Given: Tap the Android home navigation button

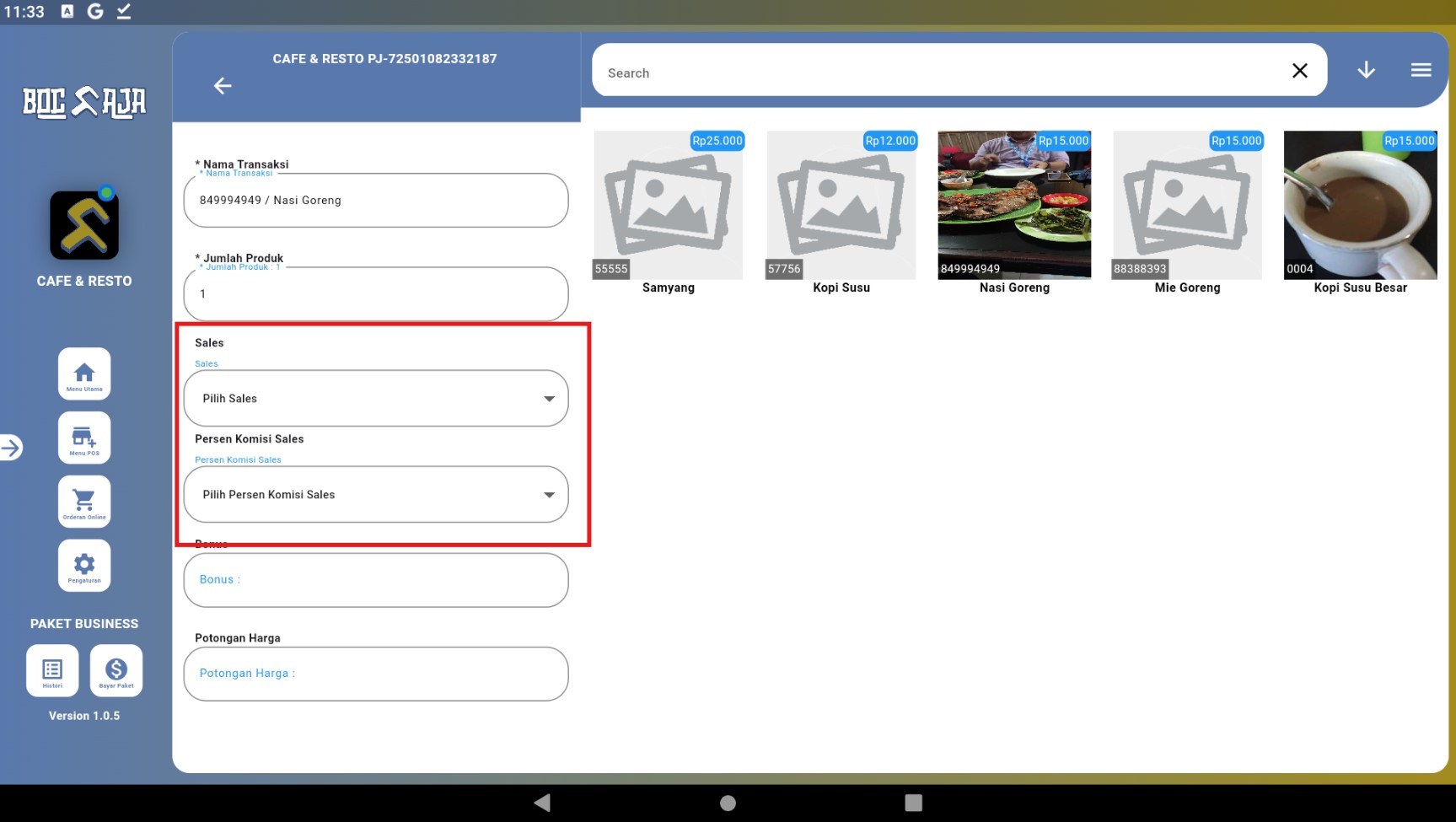Looking at the screenshot, I should pos(728,803).
